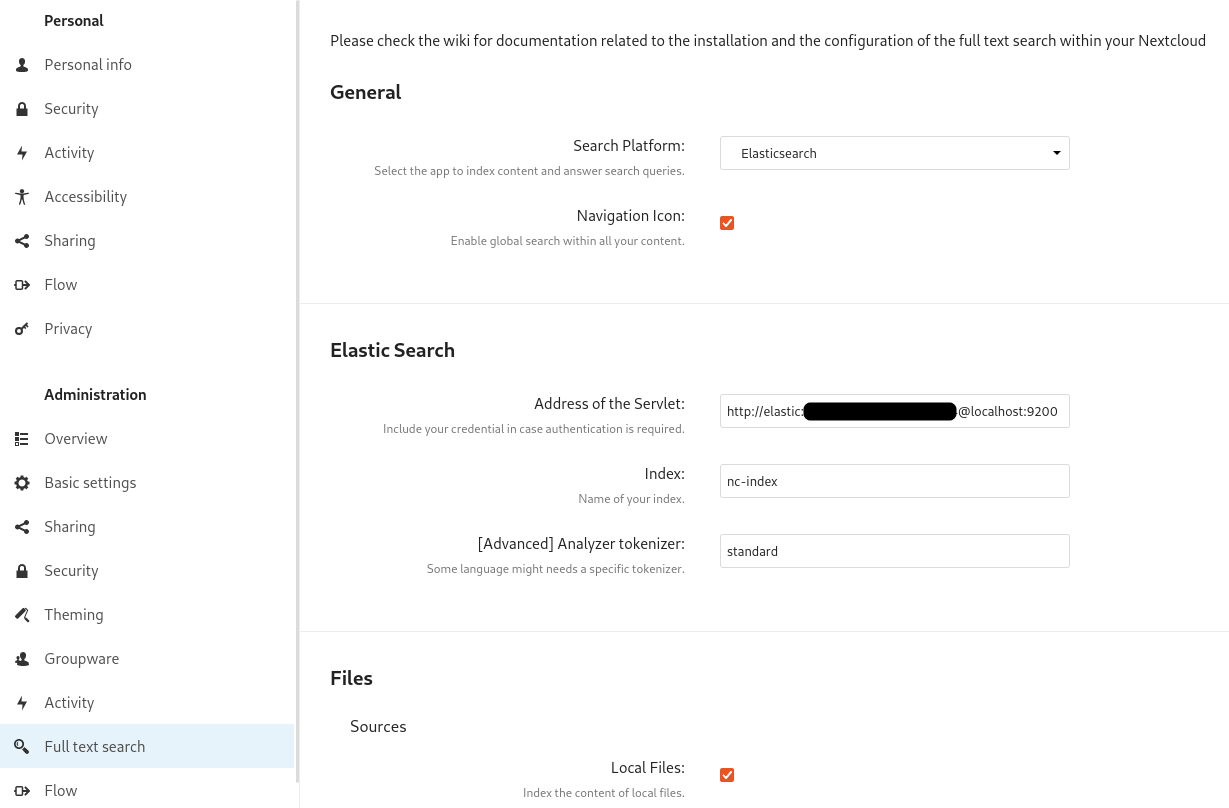Click the Overview list icon
1229x808 pixels.
click(22, 438)
